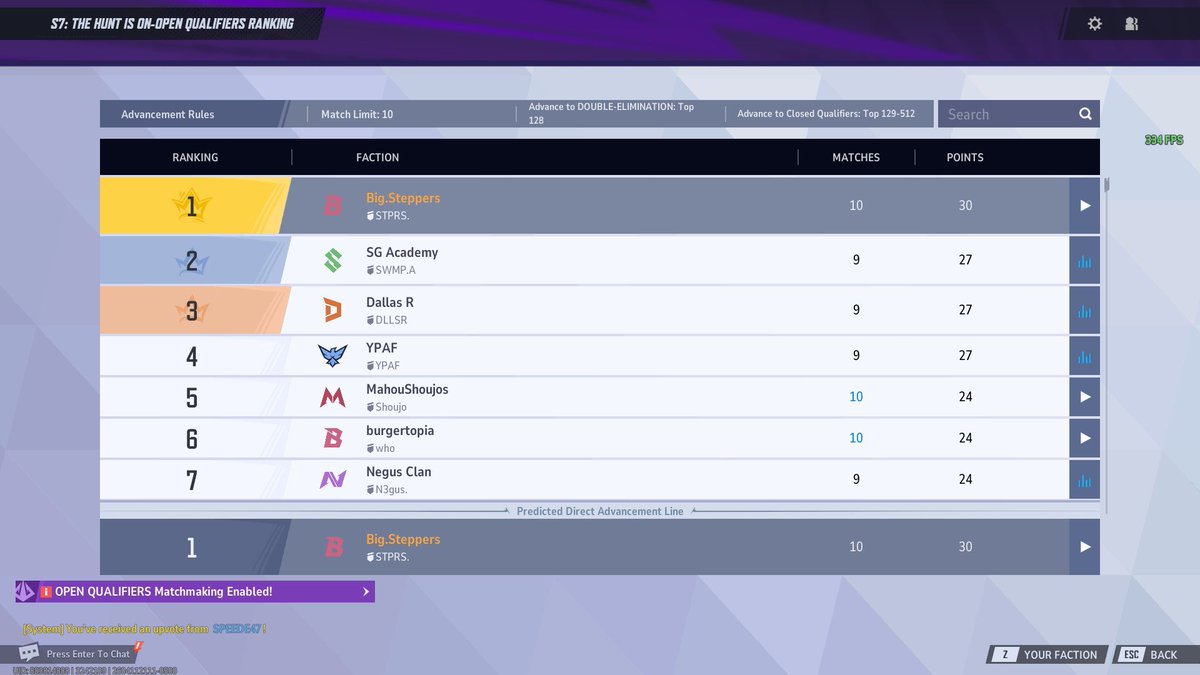Click the orange rank 3 badge
The height and width of the screenshot is (675, 1200).
pos(191,311)
